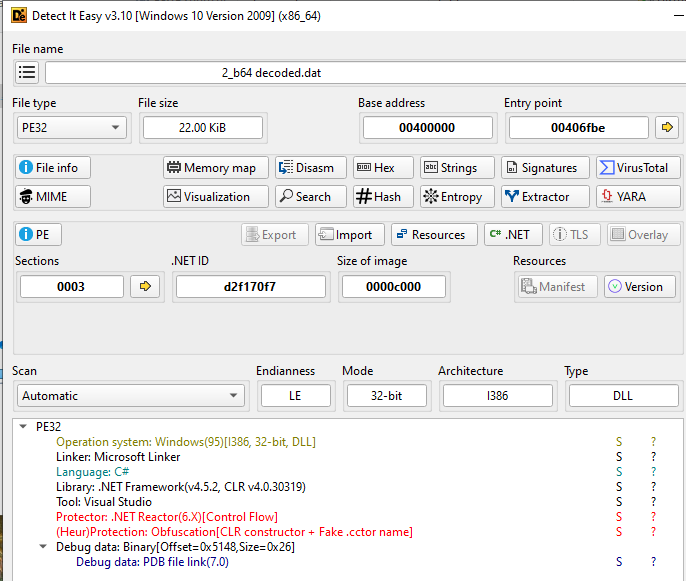Expand the File type PE32 dropdown
This screenshot has width=686, height=581.
click(71, 127)
